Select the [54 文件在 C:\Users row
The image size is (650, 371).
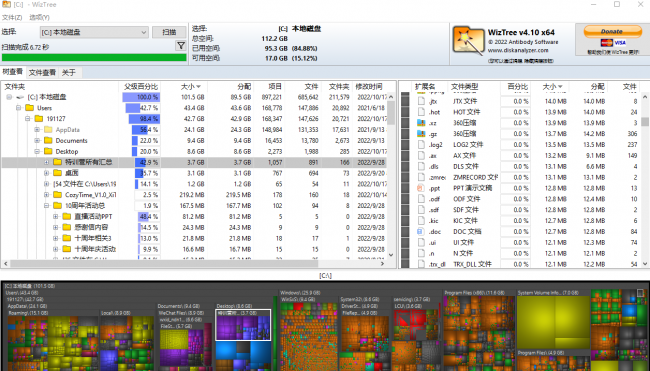click(x=195, y=184)
